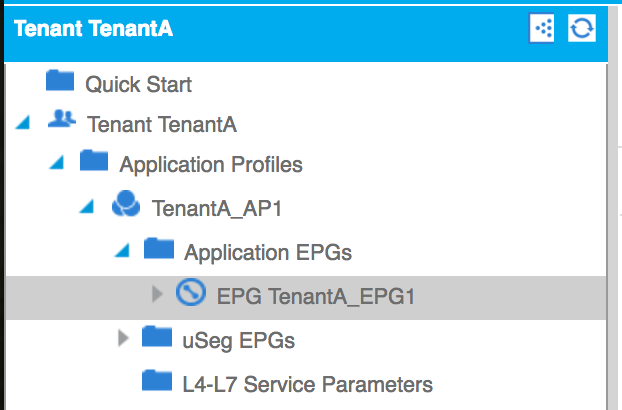The image size is (622, 410).
Task: Select the L4-L7 Service Parameters label
Action: click(307, 384)
